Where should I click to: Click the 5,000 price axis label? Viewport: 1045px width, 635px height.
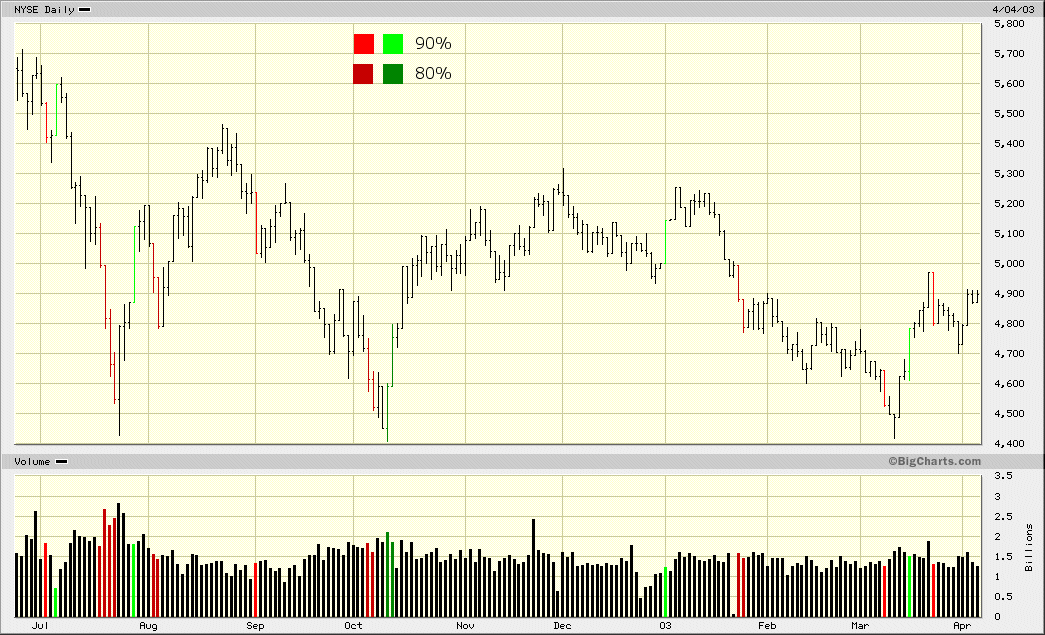coord(1009,264)
